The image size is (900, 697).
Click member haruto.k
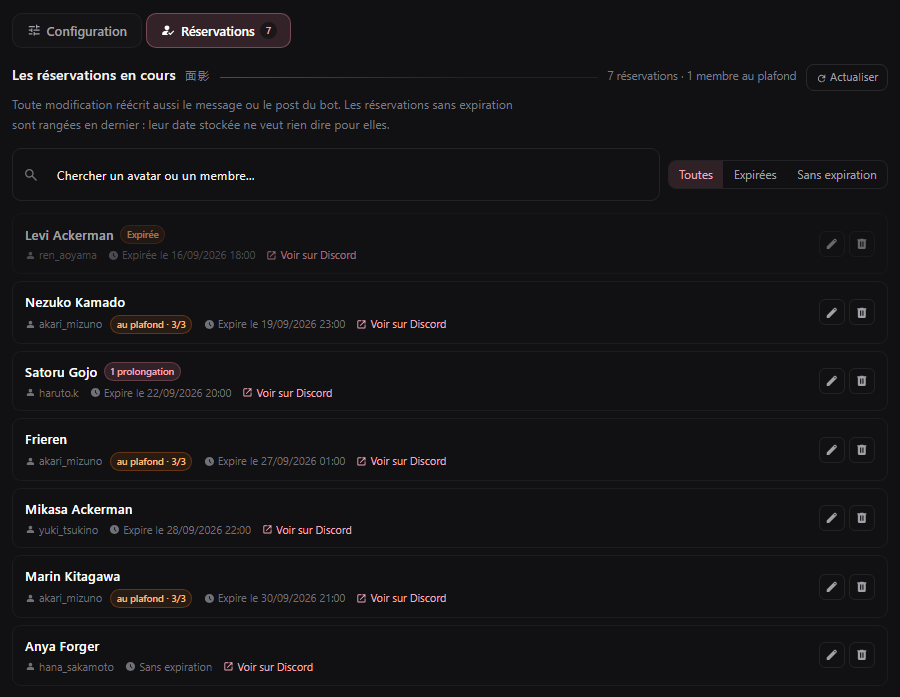(52, 393)
